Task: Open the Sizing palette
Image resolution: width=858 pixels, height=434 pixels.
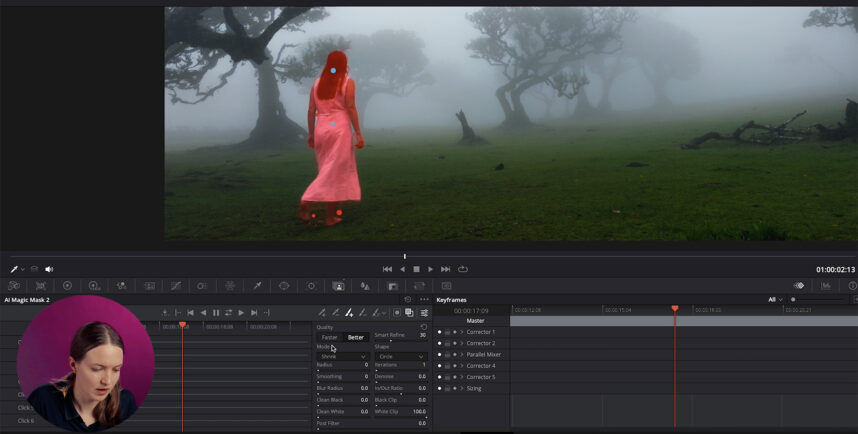Action: 419,286
